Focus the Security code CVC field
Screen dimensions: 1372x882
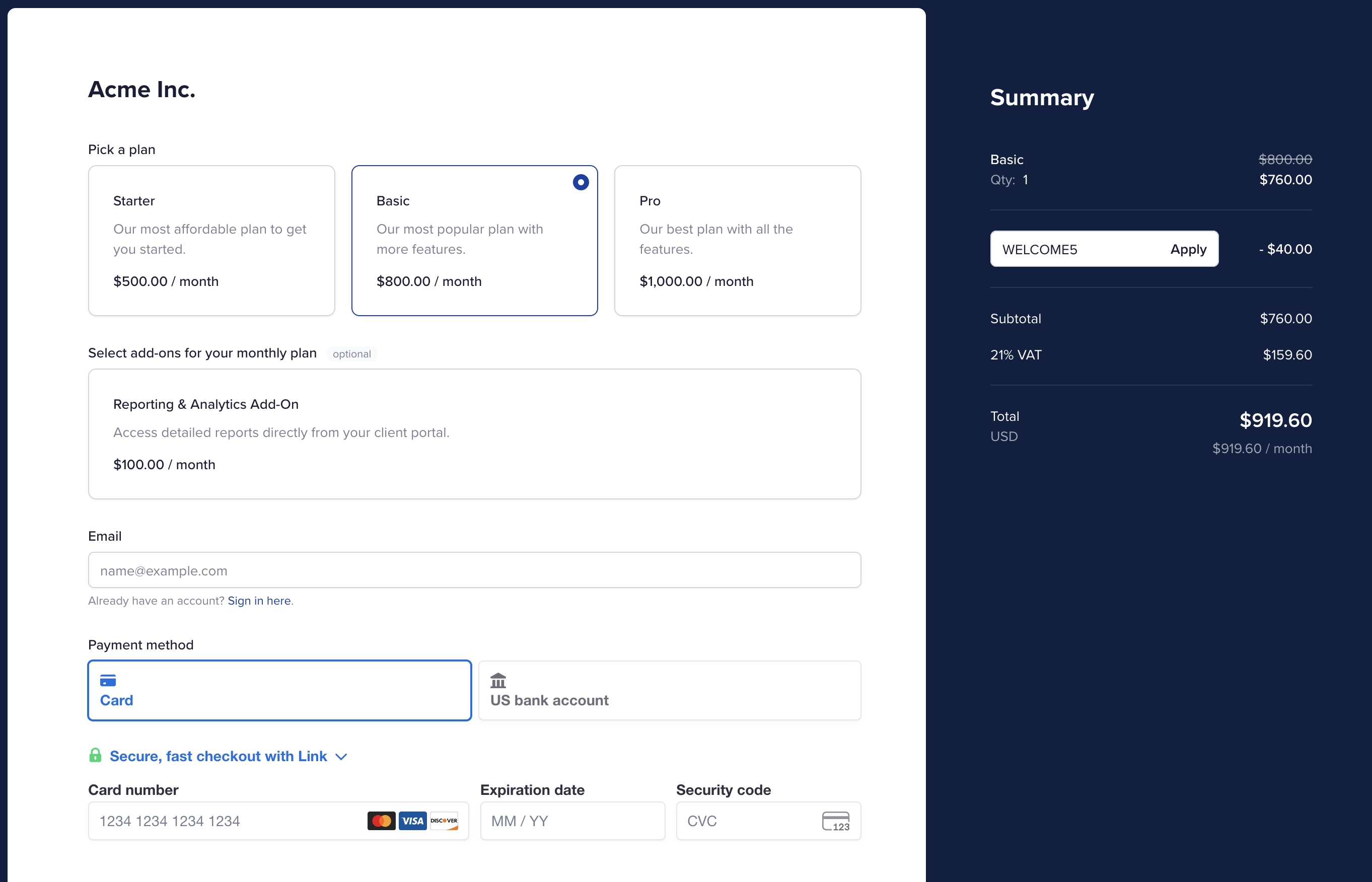point(768,821)
